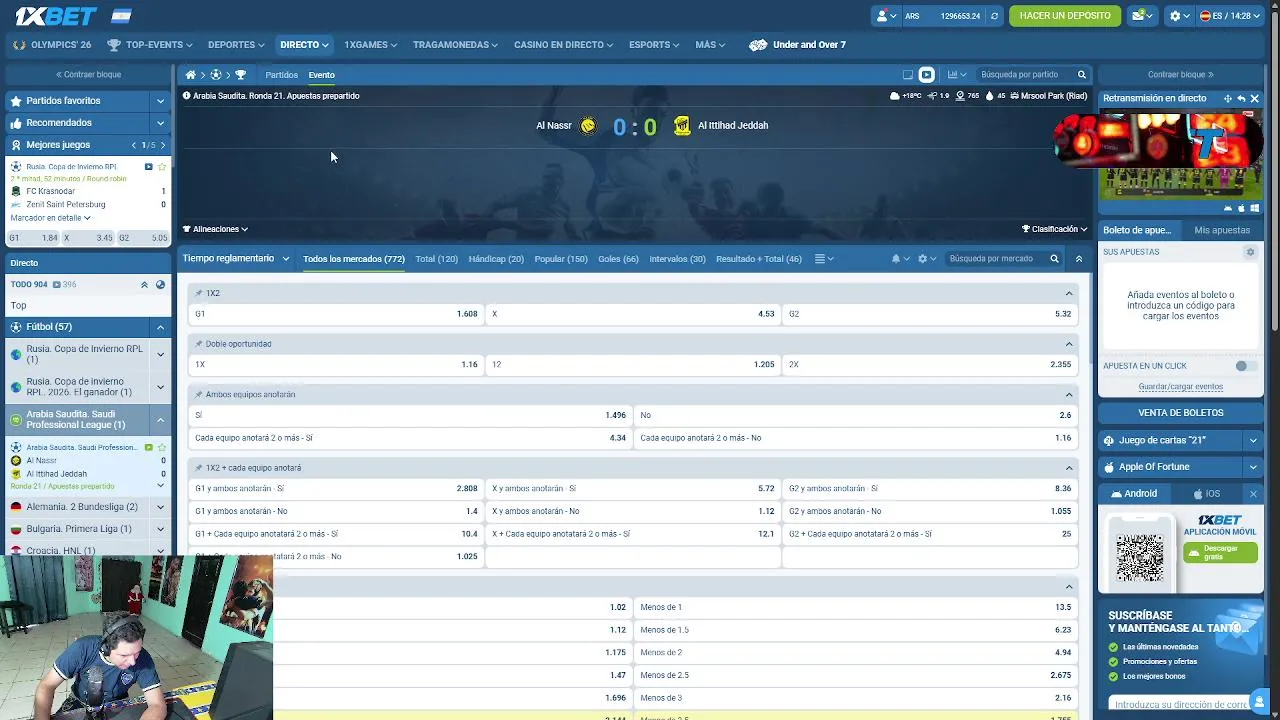This screenshot has height=720, width=1280.
Task: Click the football breadcrumb icon
Action: (x=215, y=75)
